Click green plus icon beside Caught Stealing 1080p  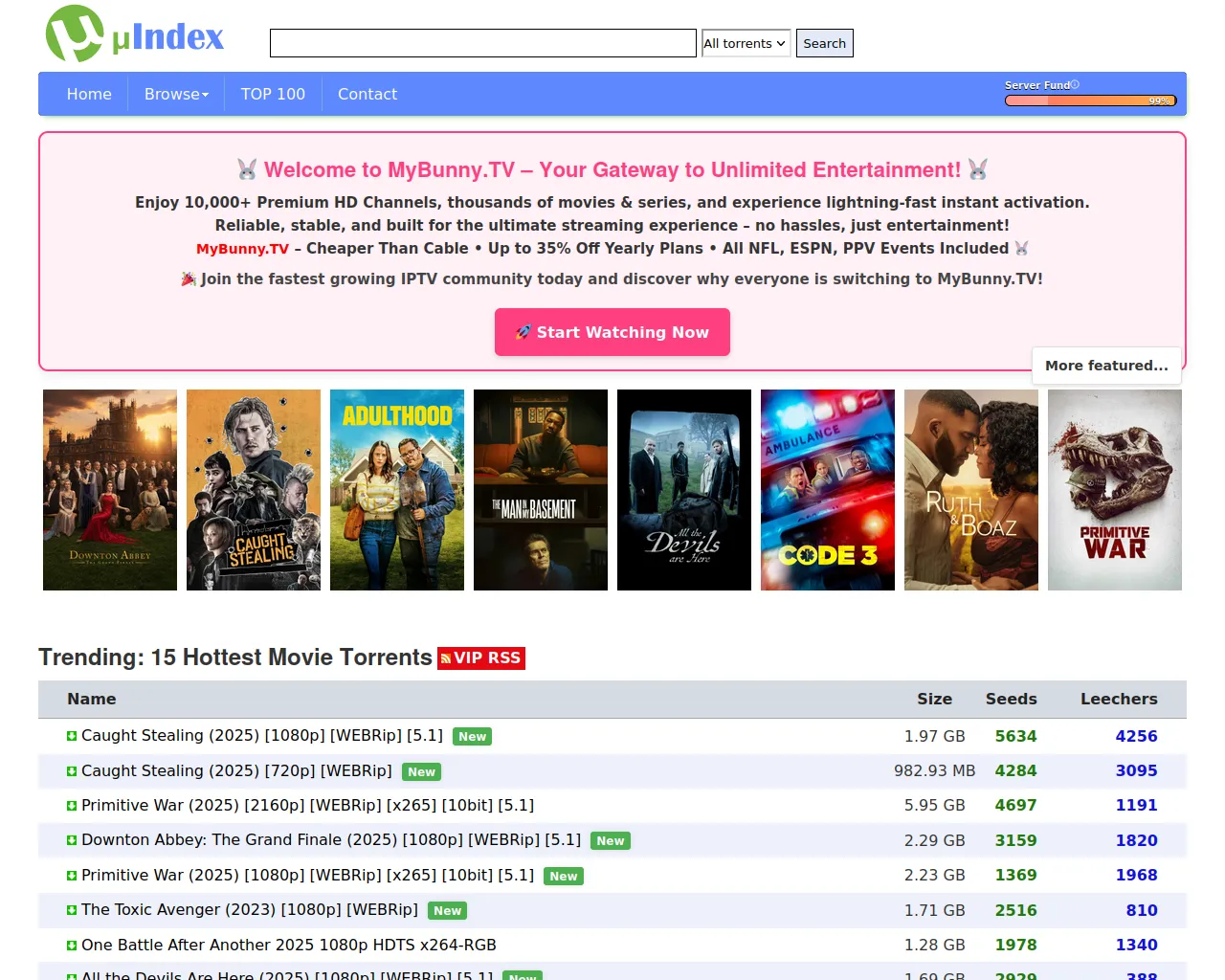72,736
